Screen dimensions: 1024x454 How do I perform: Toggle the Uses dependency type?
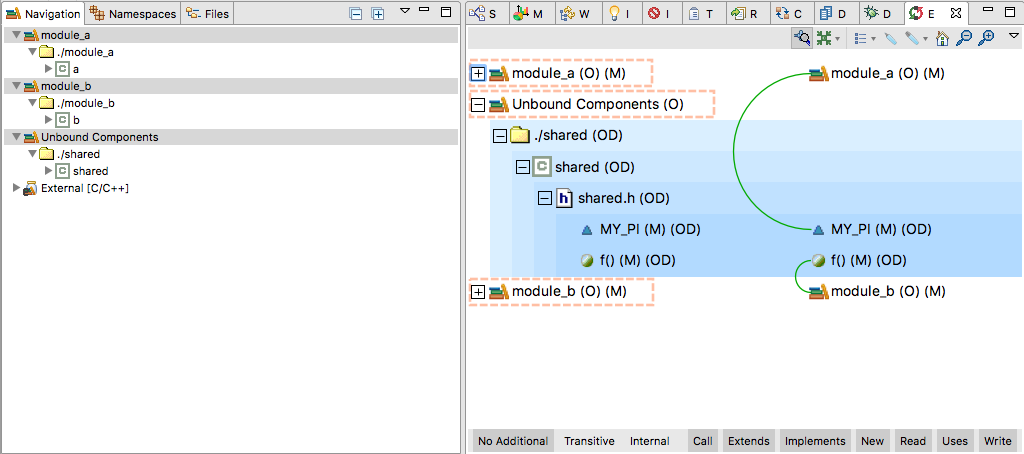954,441
